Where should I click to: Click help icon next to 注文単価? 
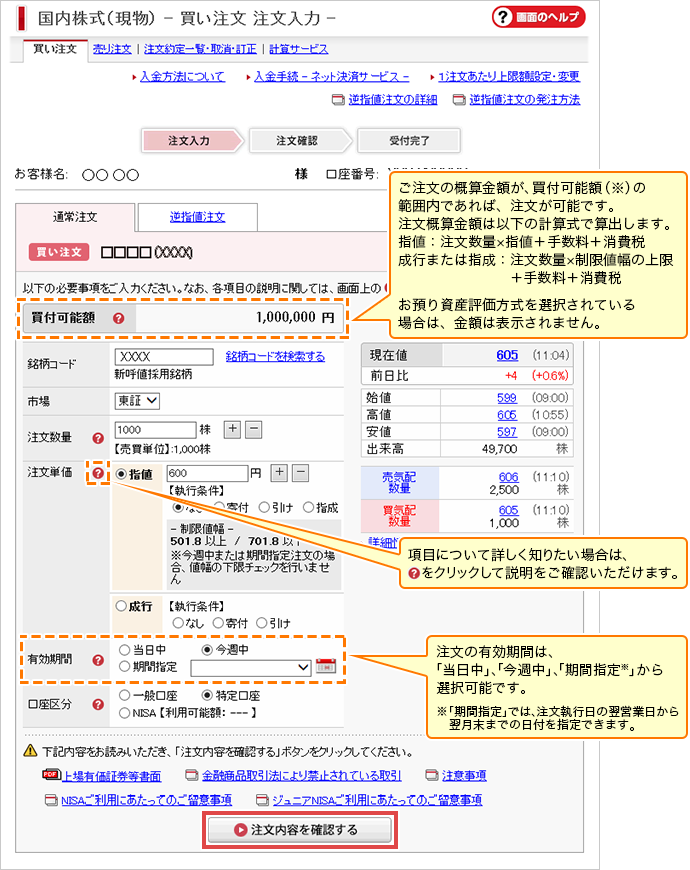[98, 473]
